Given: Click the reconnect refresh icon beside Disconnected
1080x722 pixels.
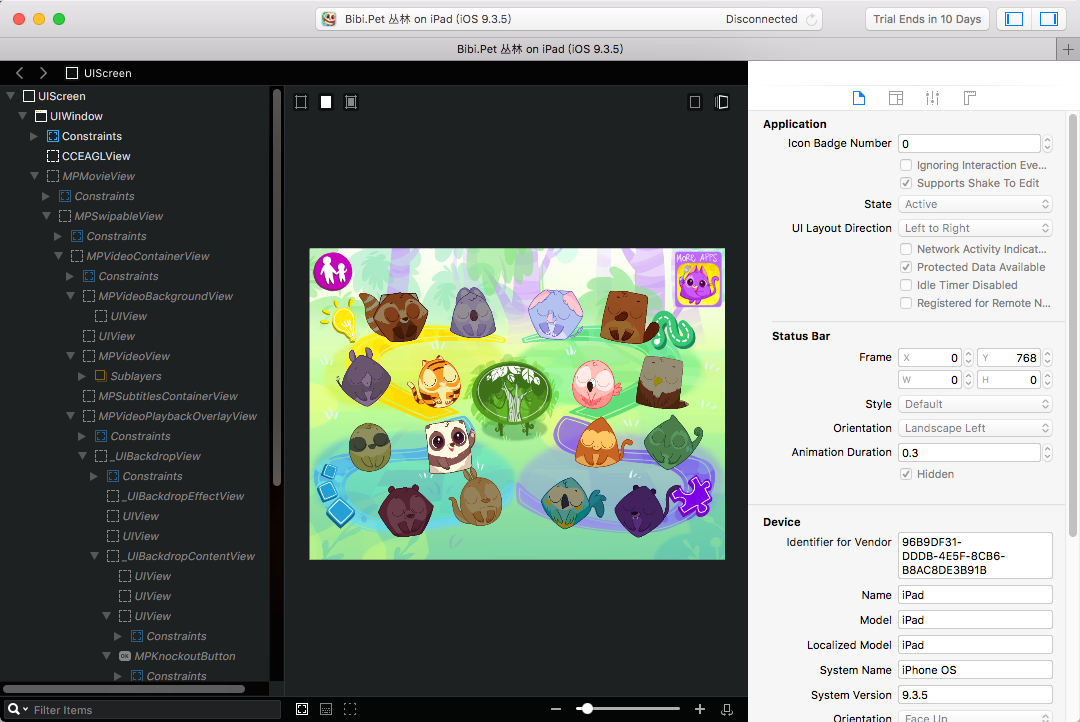Looking at the screenshot, I should pos(811,19).
